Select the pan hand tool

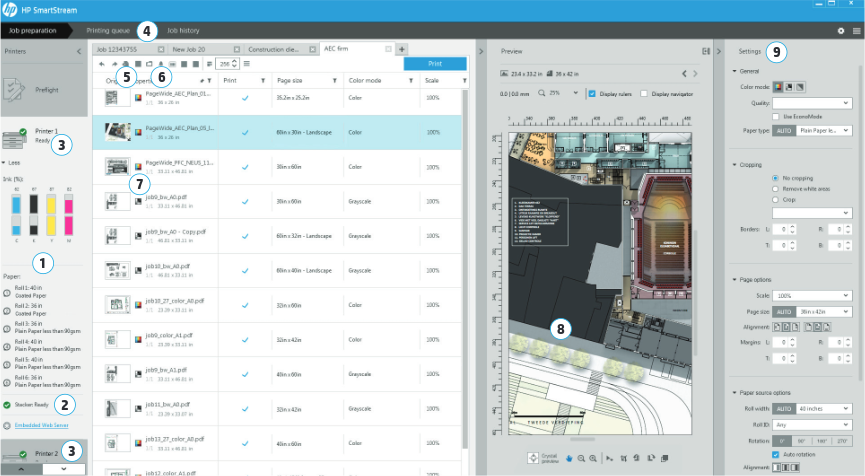pyautogui.click(x=568, y=457)
